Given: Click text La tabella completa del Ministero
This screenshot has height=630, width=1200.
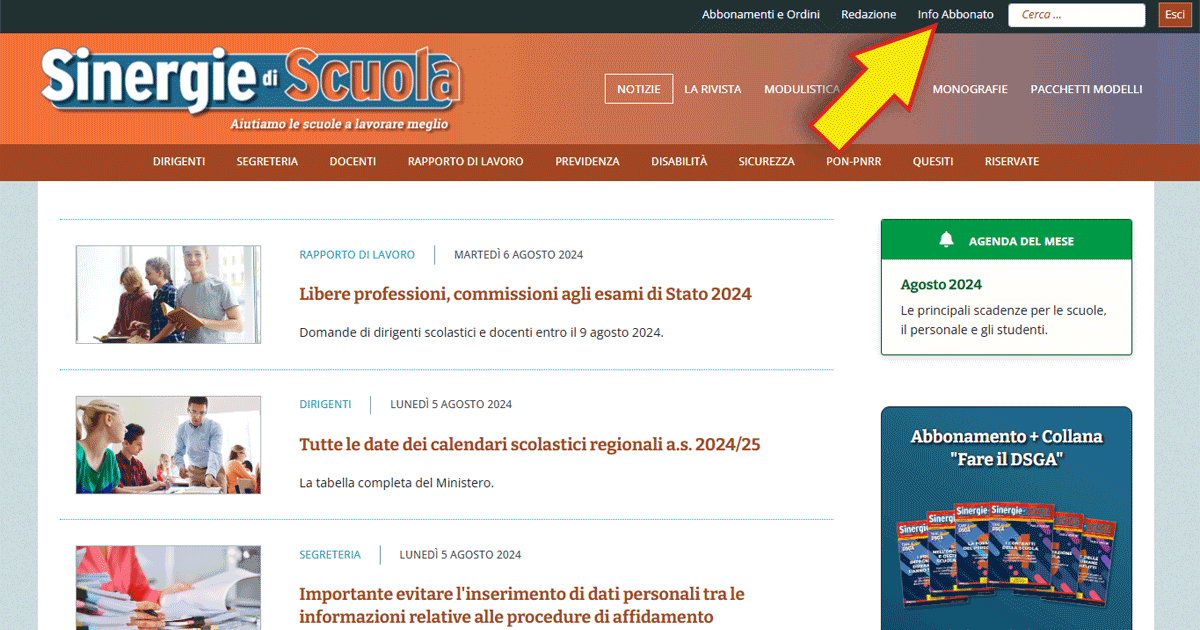Looking at the screenshot, I should point(396,483).
